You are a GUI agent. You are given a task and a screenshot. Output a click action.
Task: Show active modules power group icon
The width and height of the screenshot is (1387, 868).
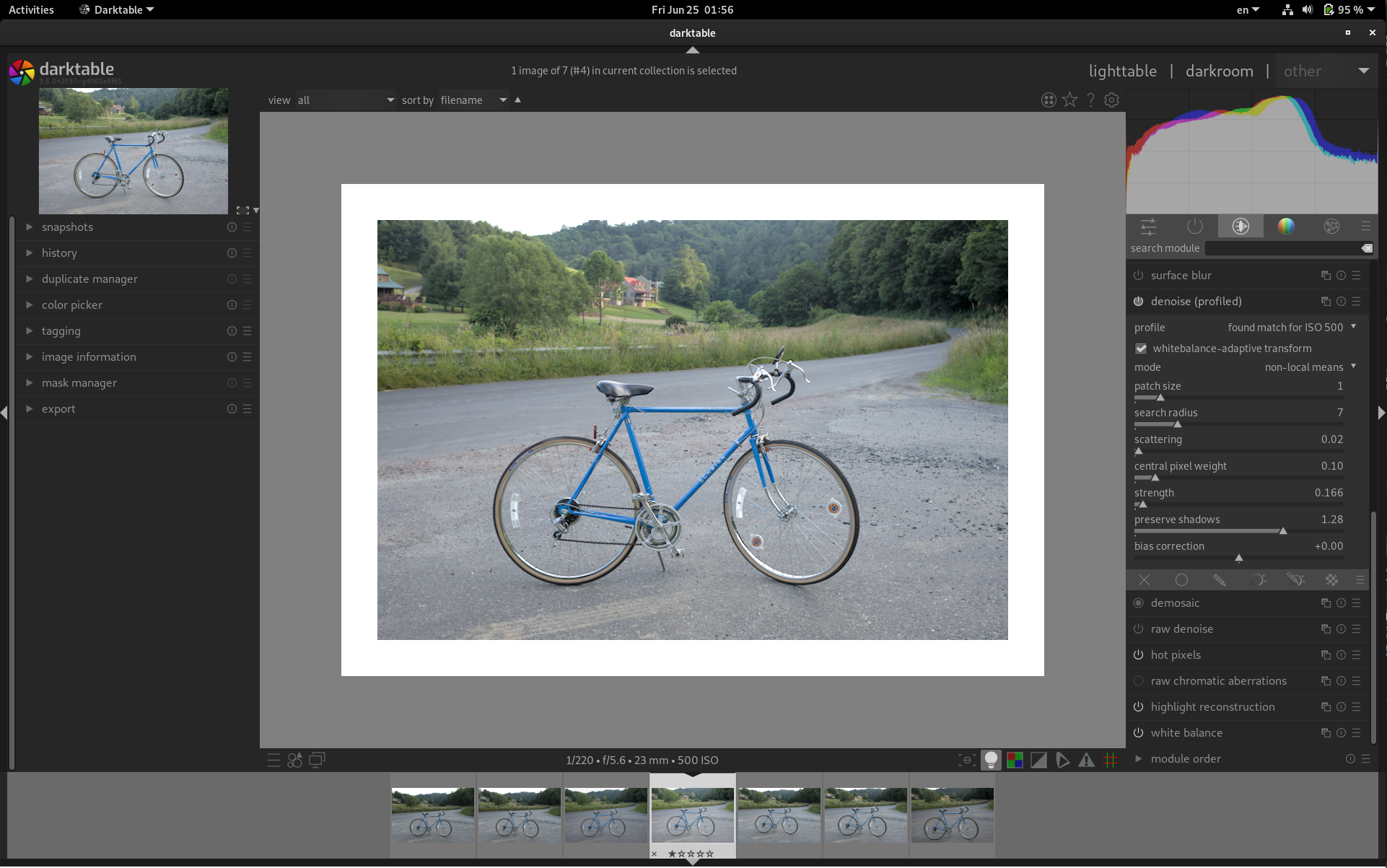pyautogui.click(x=1194, y=227)
